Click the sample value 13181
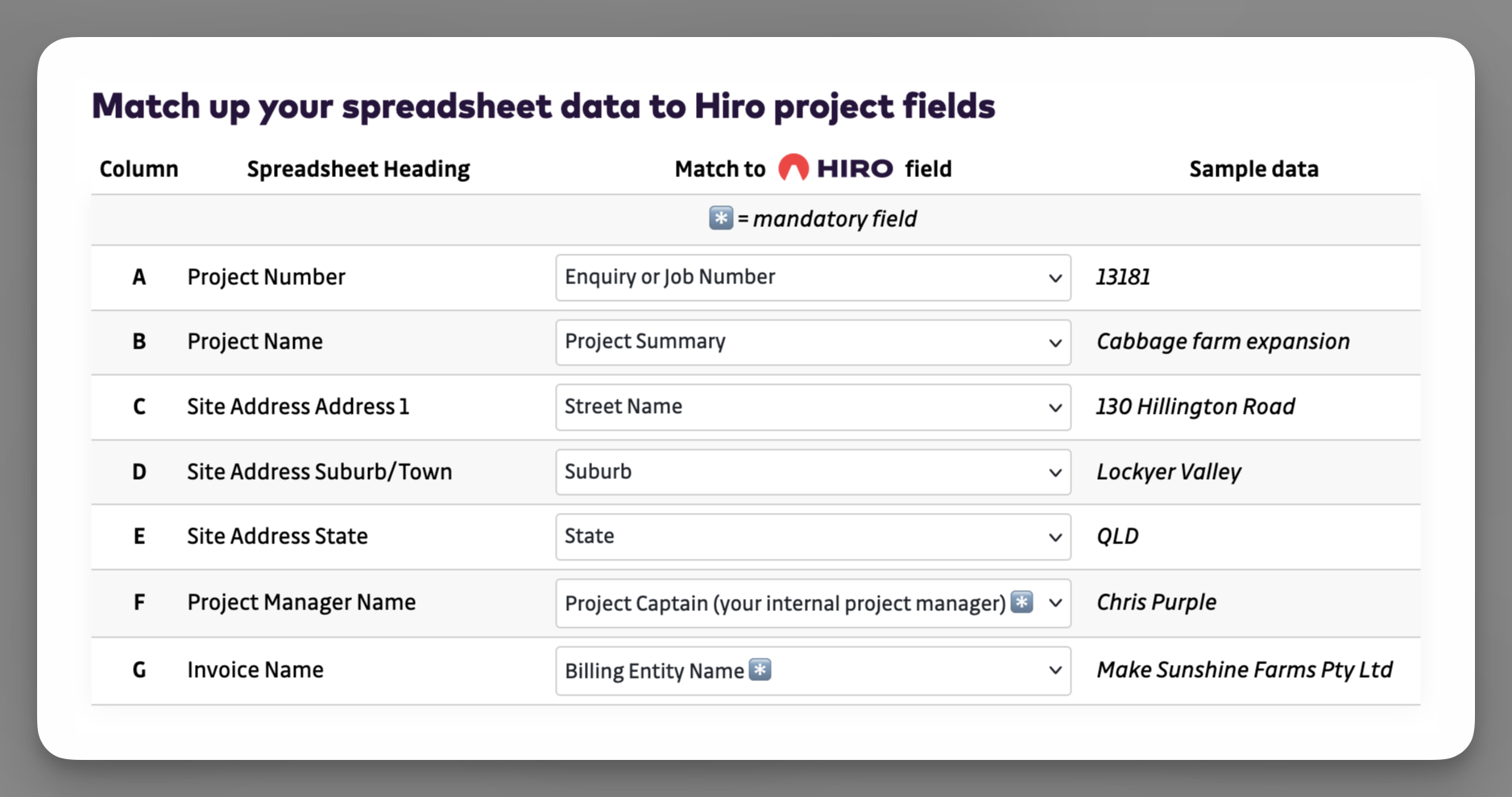Screen dimensions: 1512x797 [x=1123, y=277]
